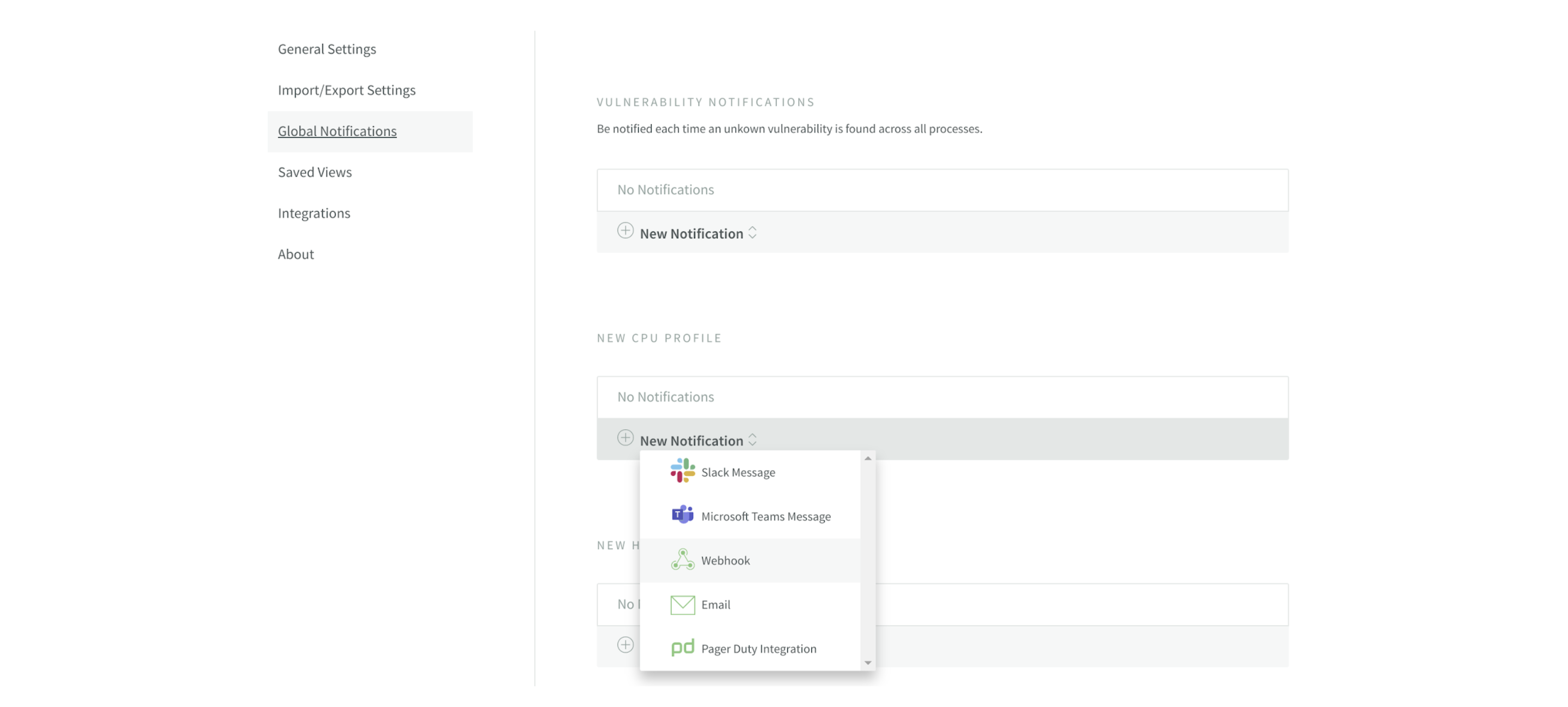
Task: Click the bottom partially hidden plus icon
Action: point(625,645)
